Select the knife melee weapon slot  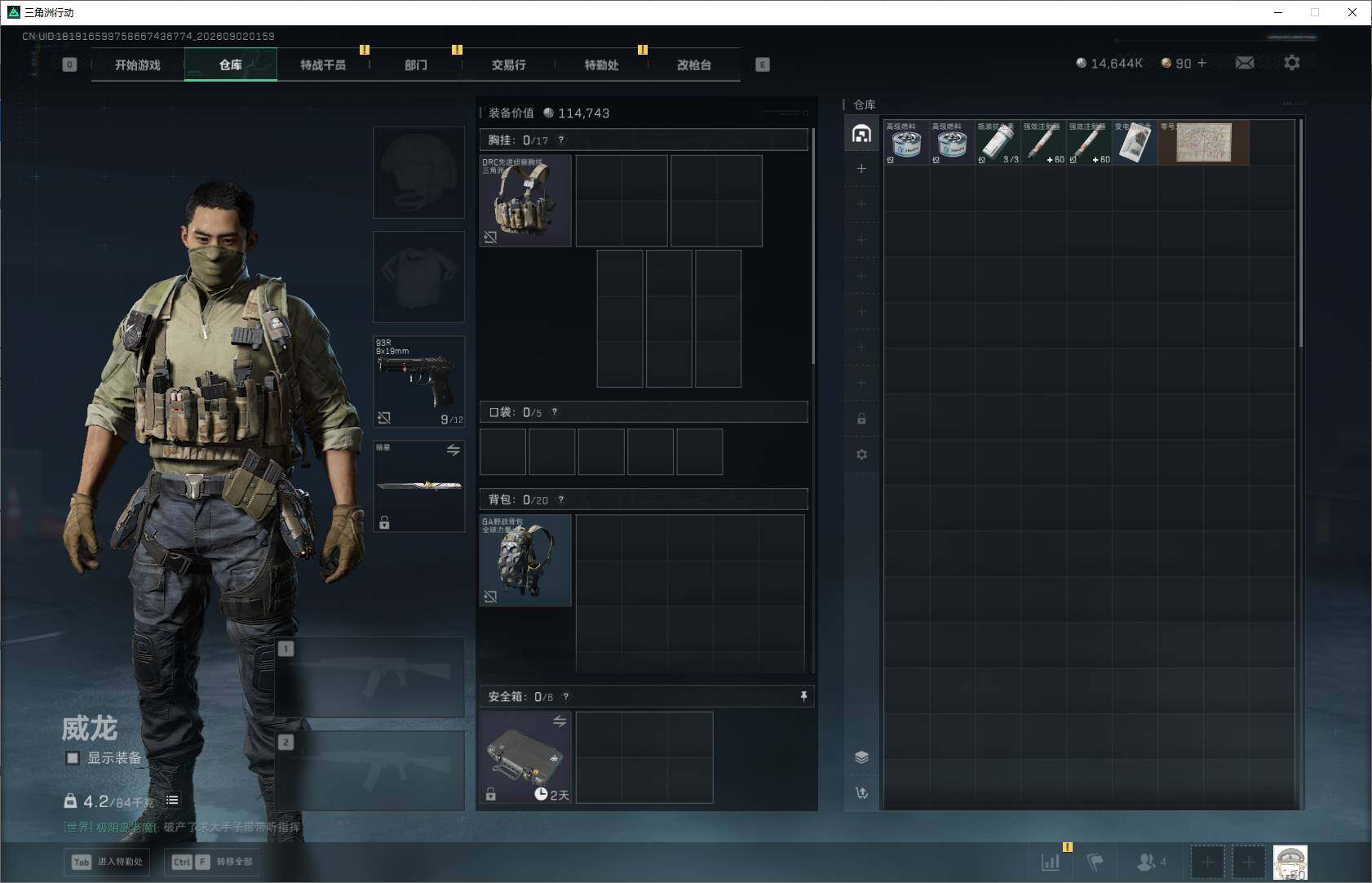point(419,486)
